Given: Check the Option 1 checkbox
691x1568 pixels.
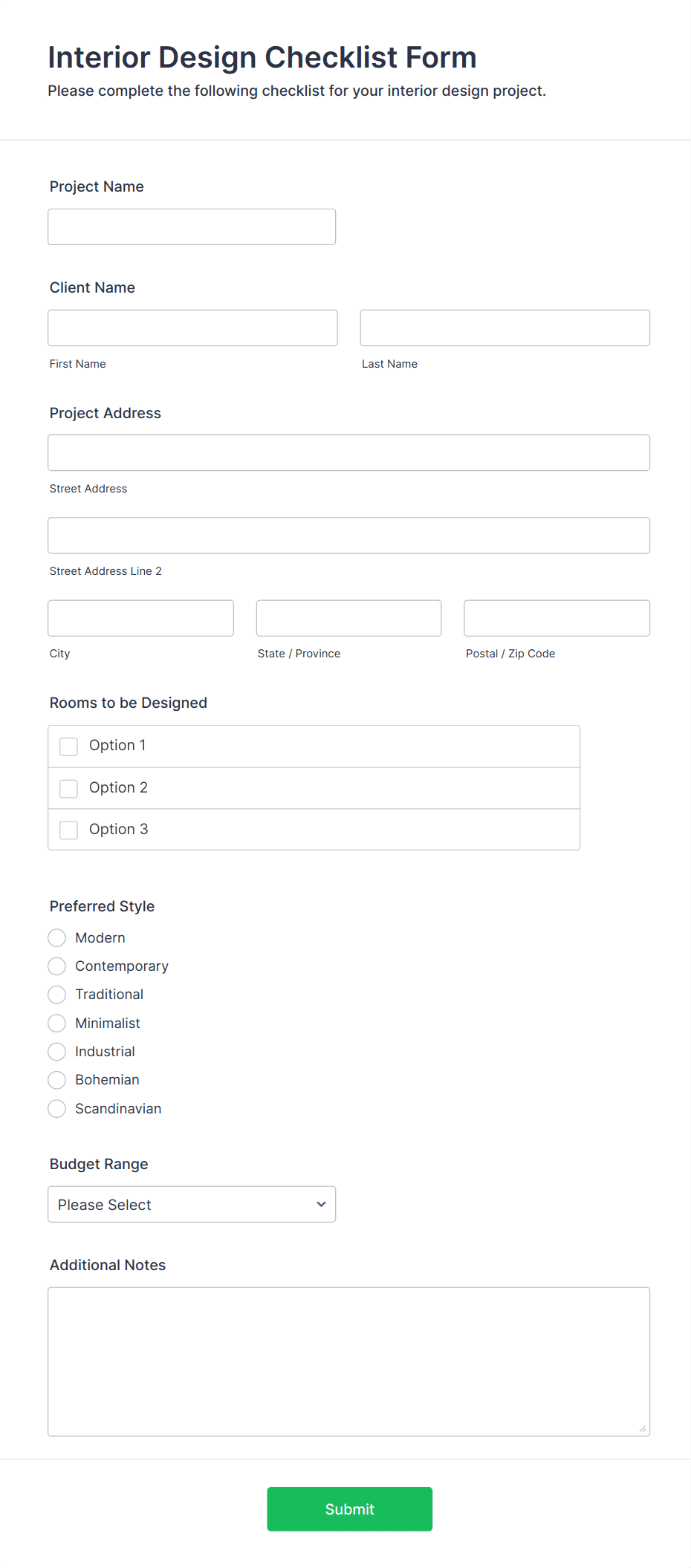Looking at the screenshot, I should click(x=68, y=746).
